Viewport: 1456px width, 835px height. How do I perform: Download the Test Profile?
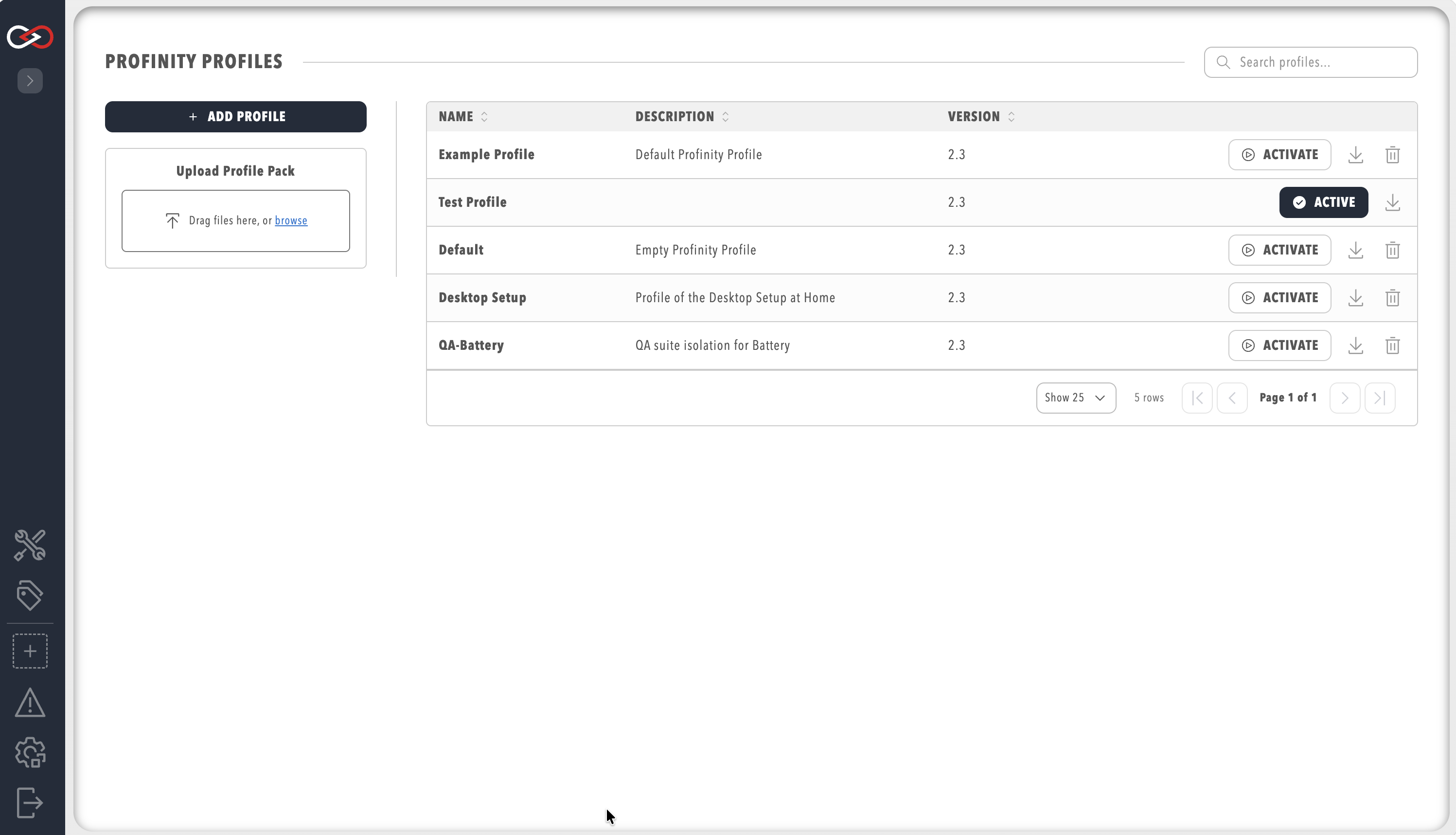[x=1392, y=202]
